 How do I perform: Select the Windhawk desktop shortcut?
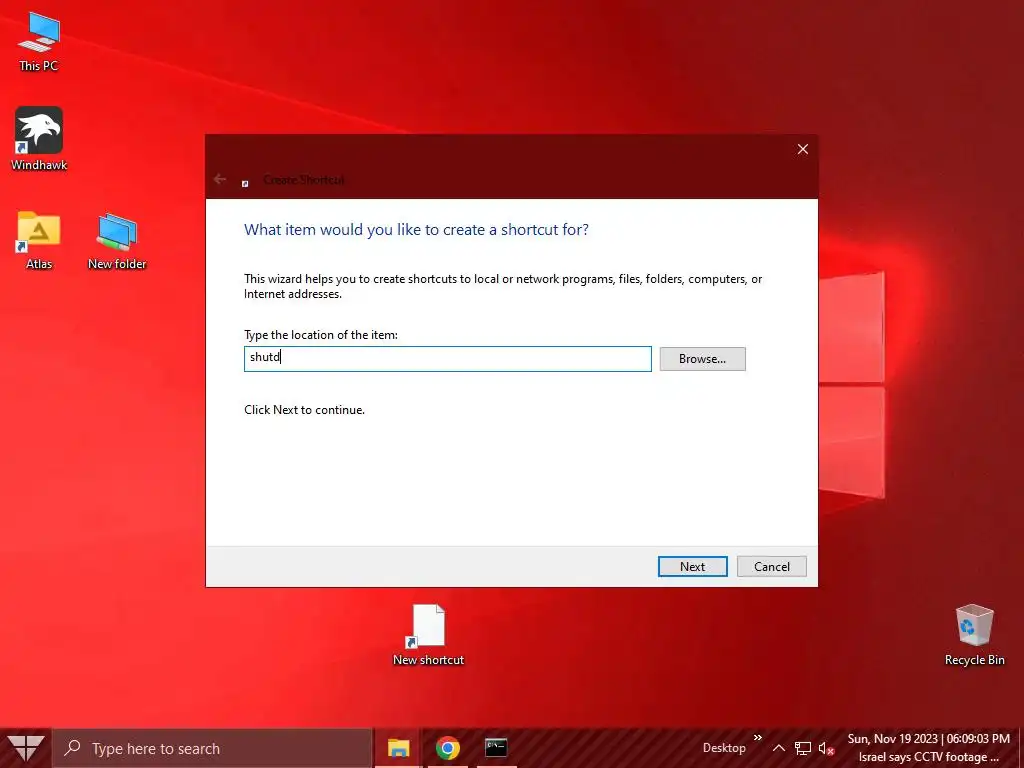point(39,138)
